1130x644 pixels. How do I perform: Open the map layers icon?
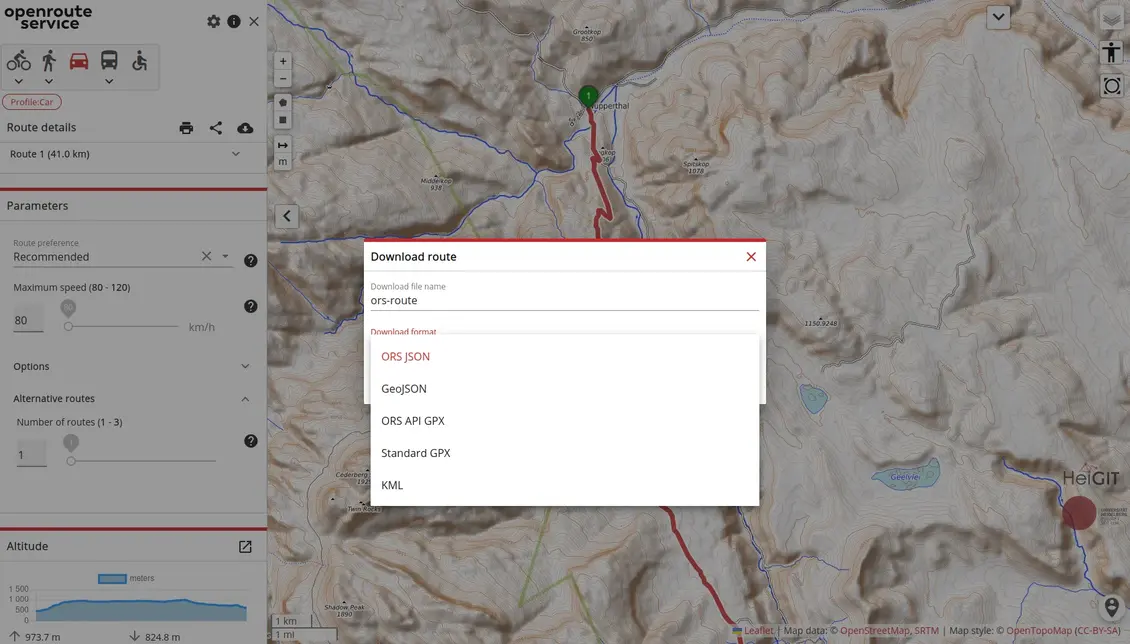coord(1111,20)
